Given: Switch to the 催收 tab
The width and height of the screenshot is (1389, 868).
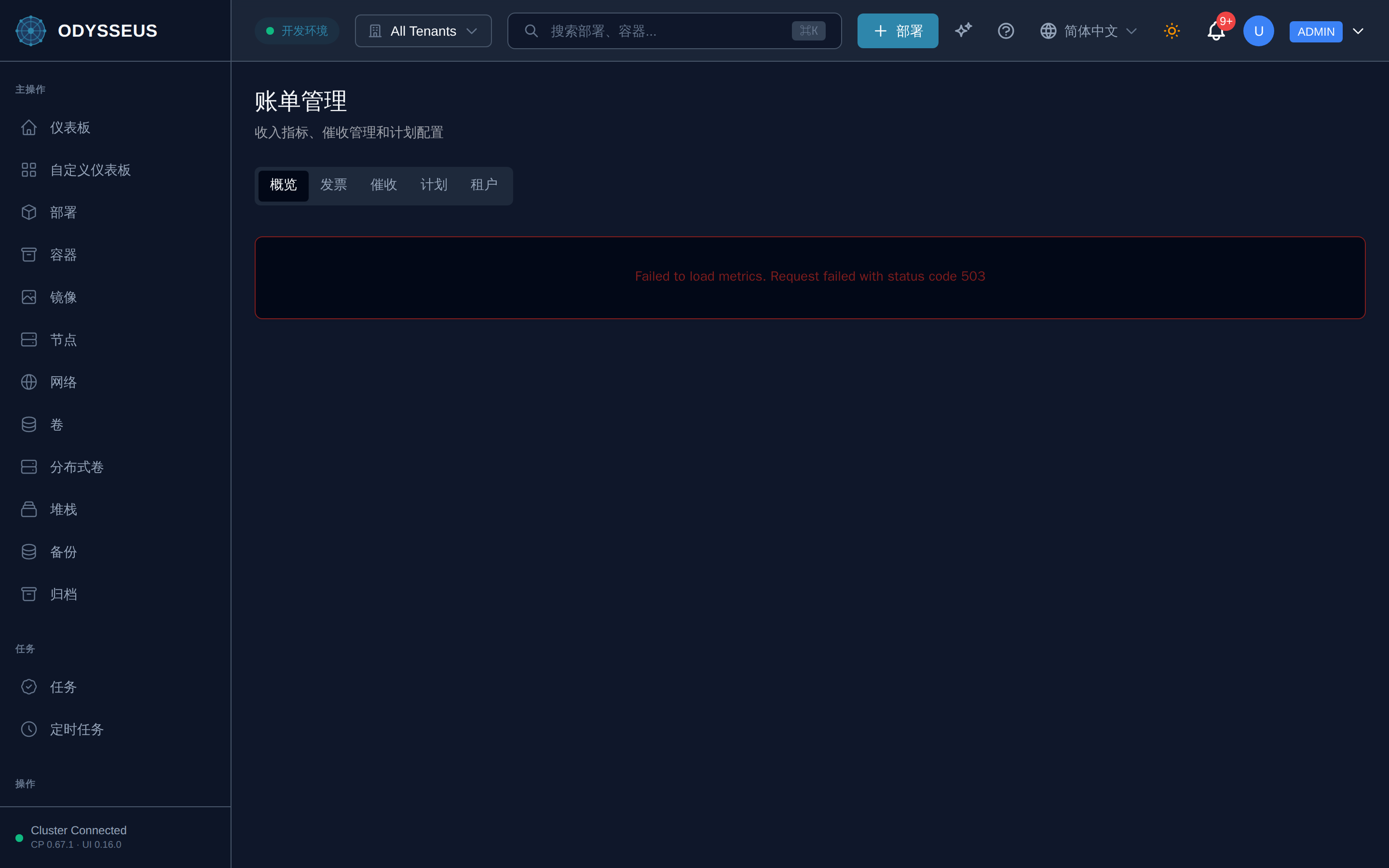Looking at the screenshot, I should pyautogui.click(x=383, y=186).
